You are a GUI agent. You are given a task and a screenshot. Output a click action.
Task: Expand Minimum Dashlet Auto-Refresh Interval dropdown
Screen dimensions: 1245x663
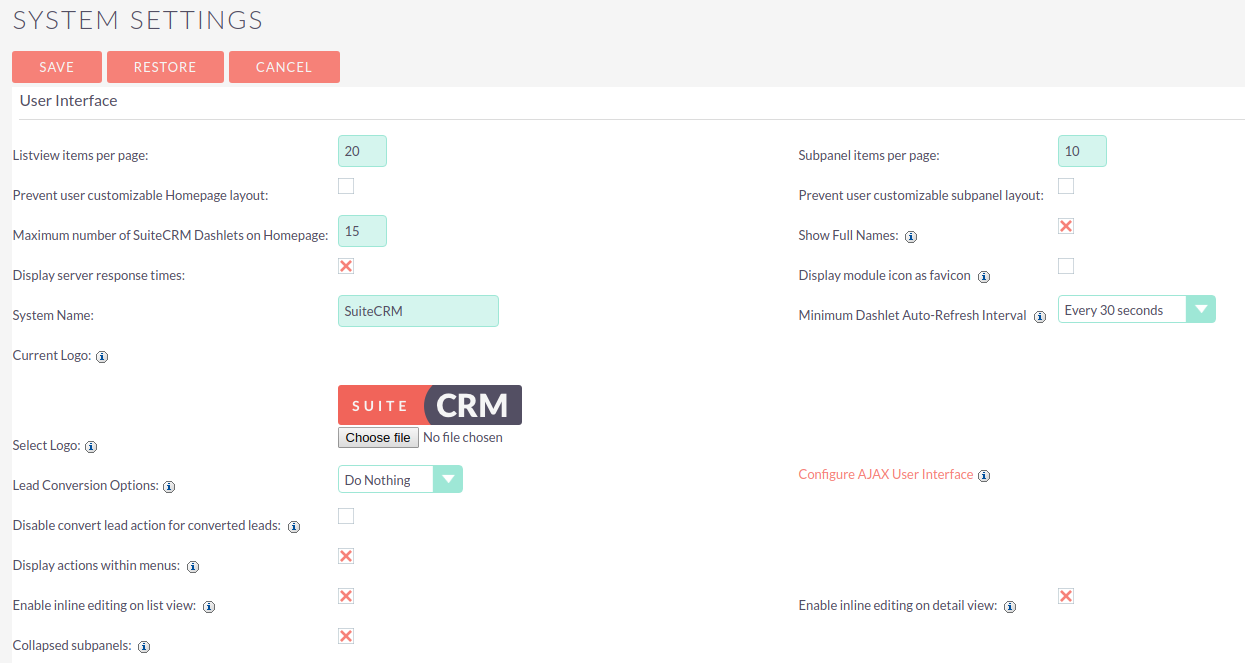pyautogui.click(x=1136, y=310)
